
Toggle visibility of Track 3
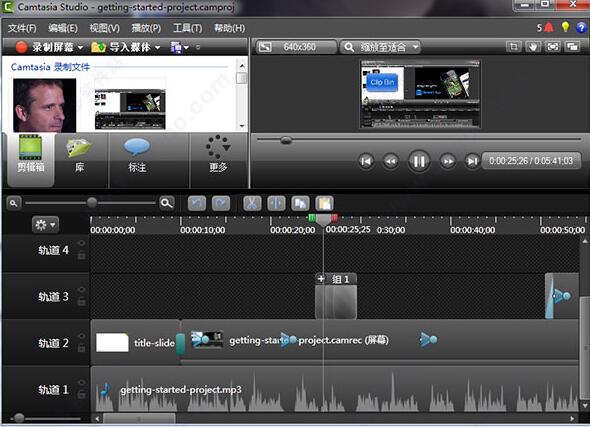(81, 290)
